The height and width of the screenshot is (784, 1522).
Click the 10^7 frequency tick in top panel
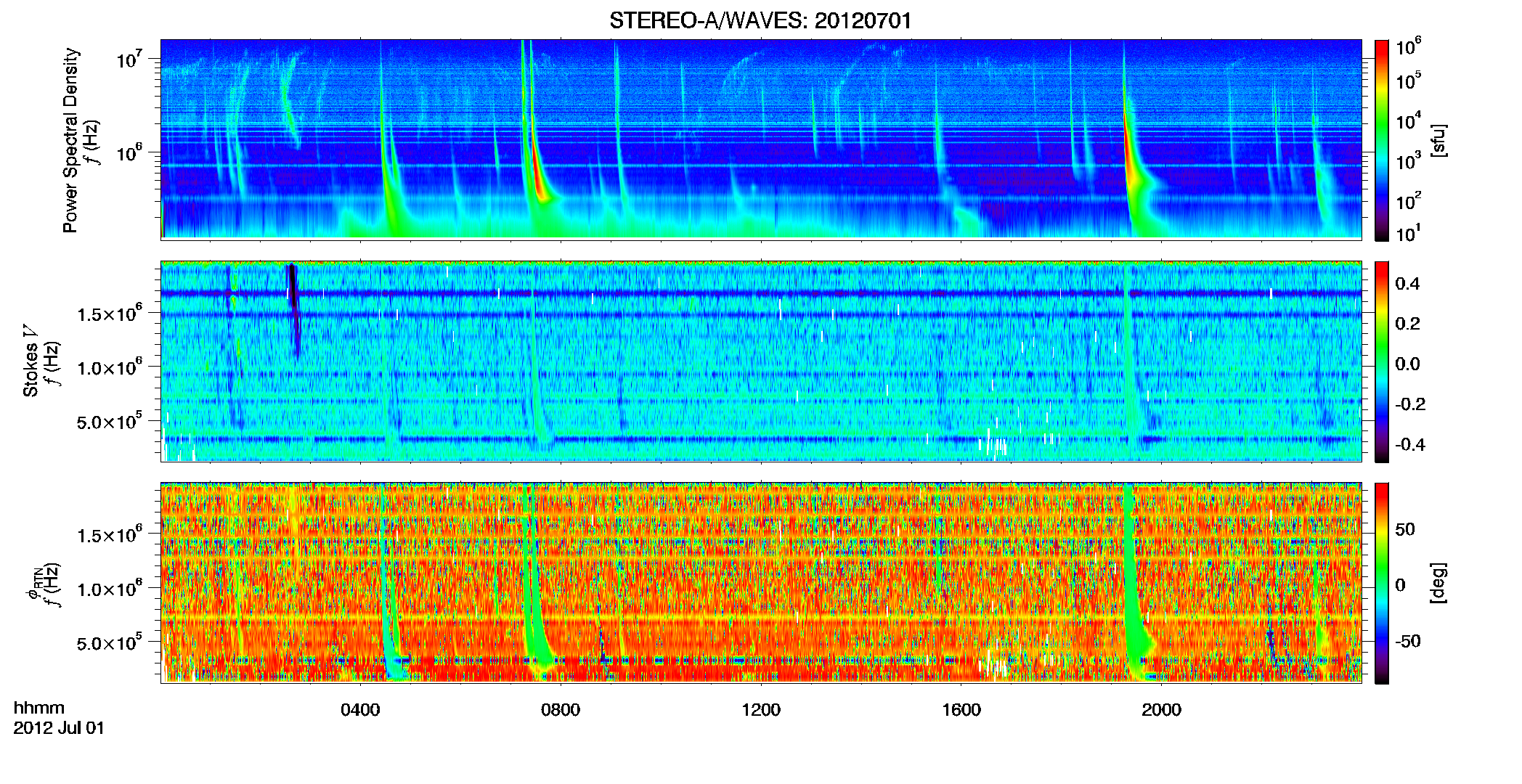pyautogui.click(x=129, y=59)
